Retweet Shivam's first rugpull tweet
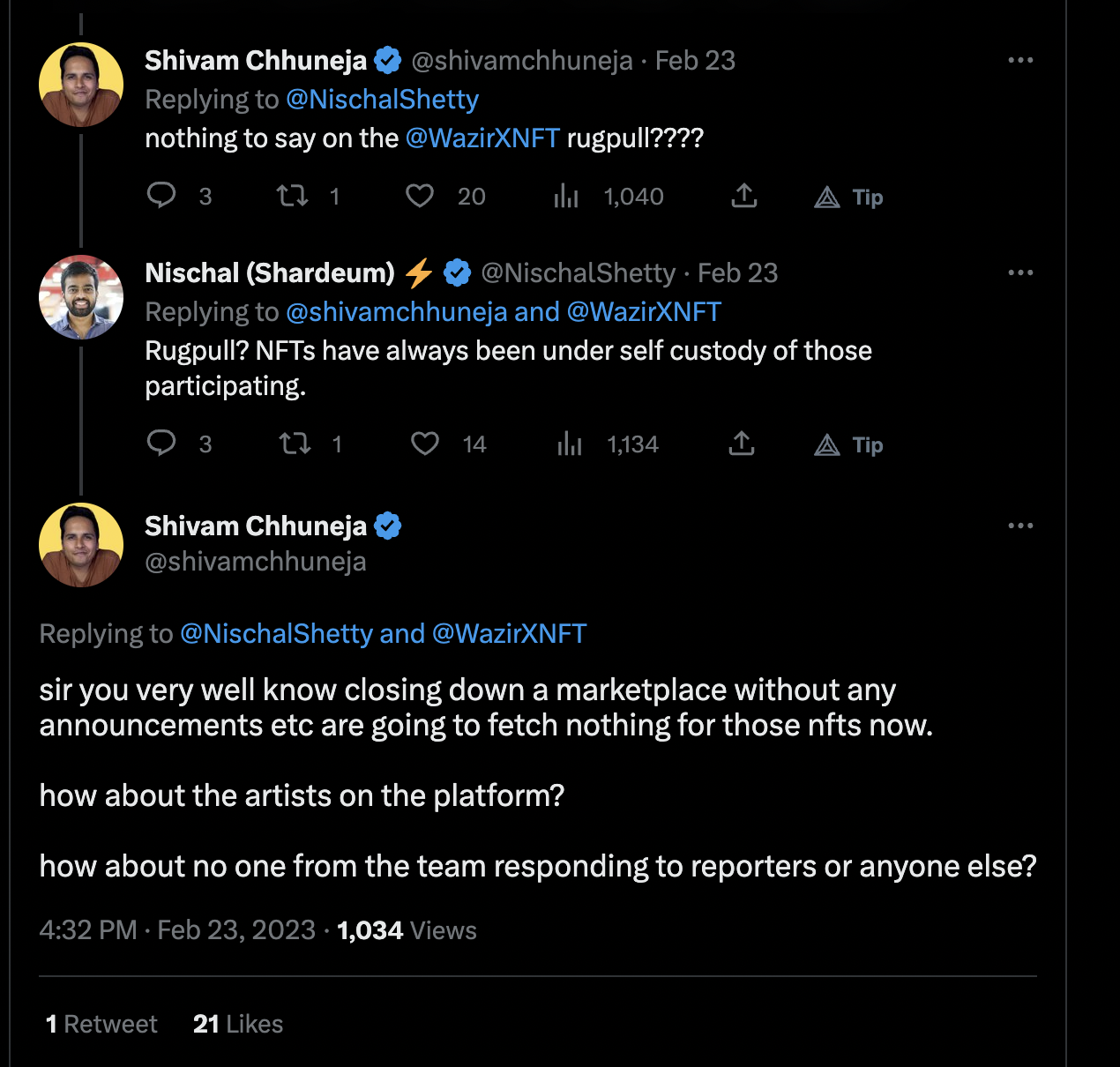 tap(293, 195)
